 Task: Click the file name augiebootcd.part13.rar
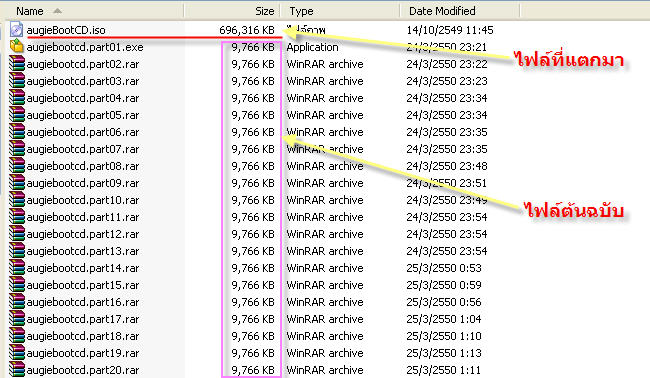click(x=83, y=251)
